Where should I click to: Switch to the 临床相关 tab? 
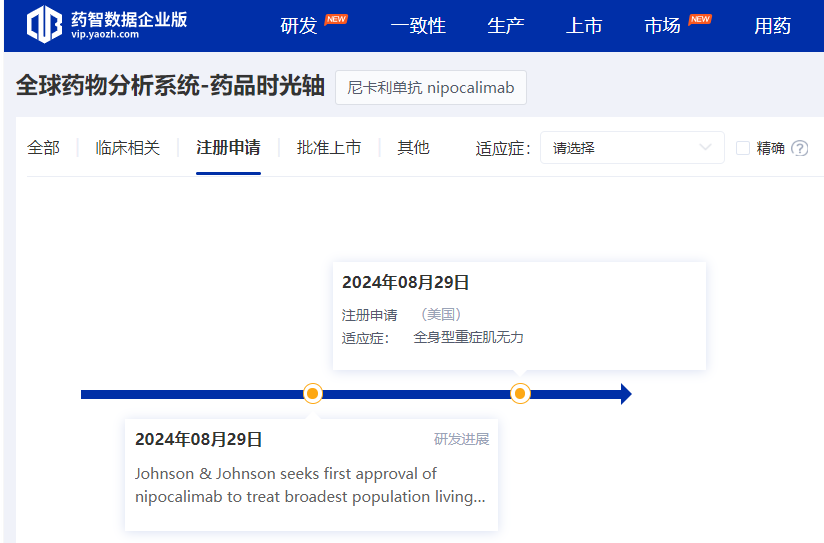128,148
